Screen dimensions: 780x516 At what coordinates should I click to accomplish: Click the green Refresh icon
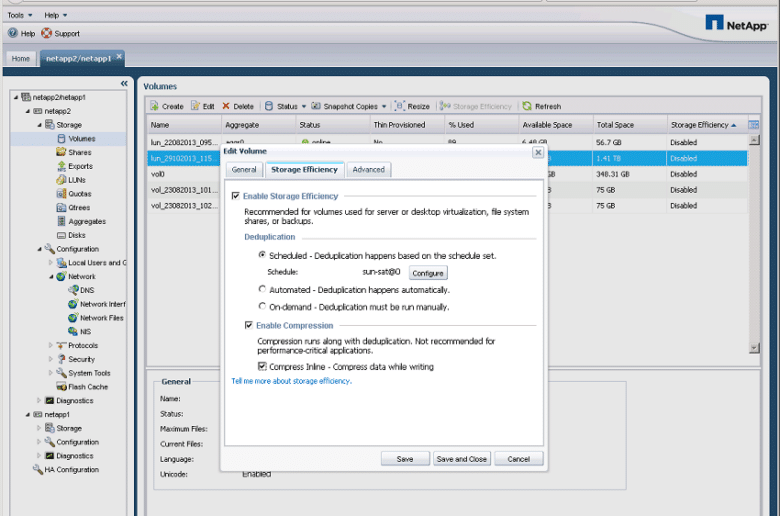point(527,106)
